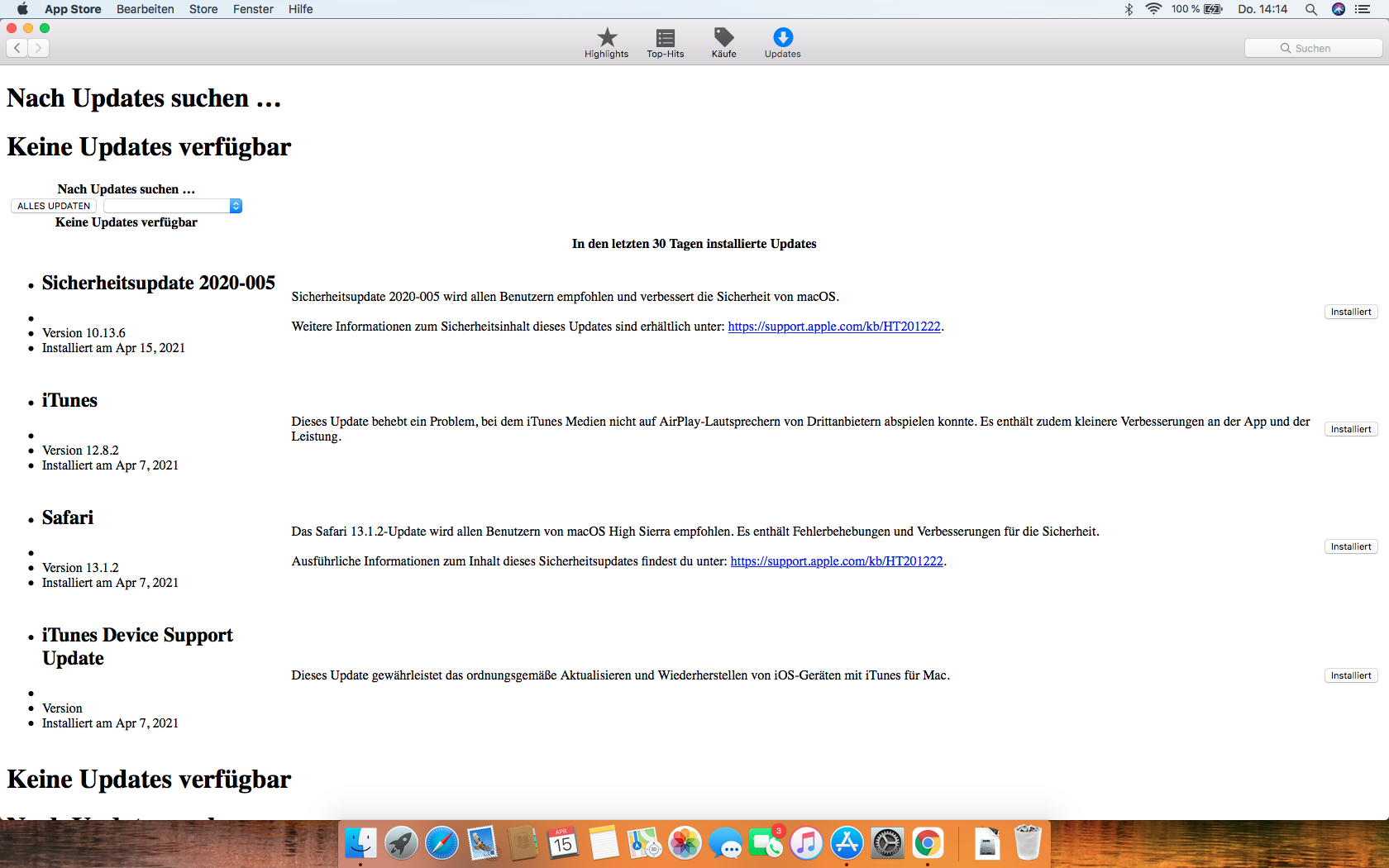Open the Highlights section
Screen dimensions: 1389x868
(607, 42)
